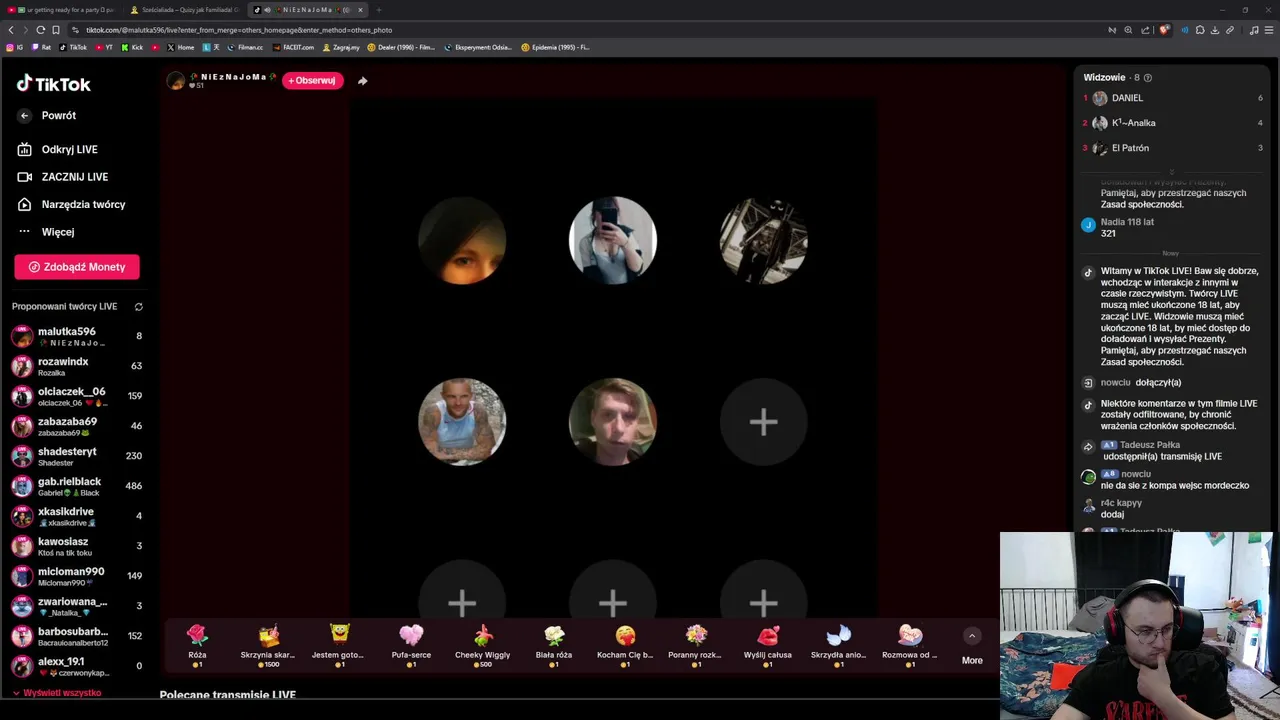Image resolution: width=1280 pixels, height=720 pixels.
Task: Open browser zoom magnifier icon
Action: [x=1128, y=30]
